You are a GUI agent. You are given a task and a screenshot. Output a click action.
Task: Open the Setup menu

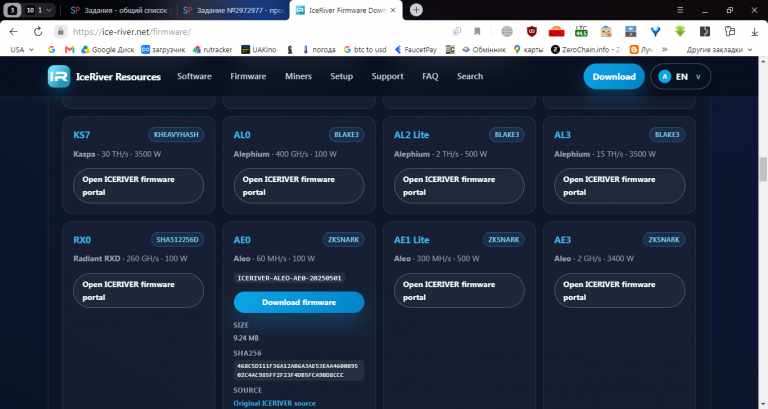[x=341, y=76]
